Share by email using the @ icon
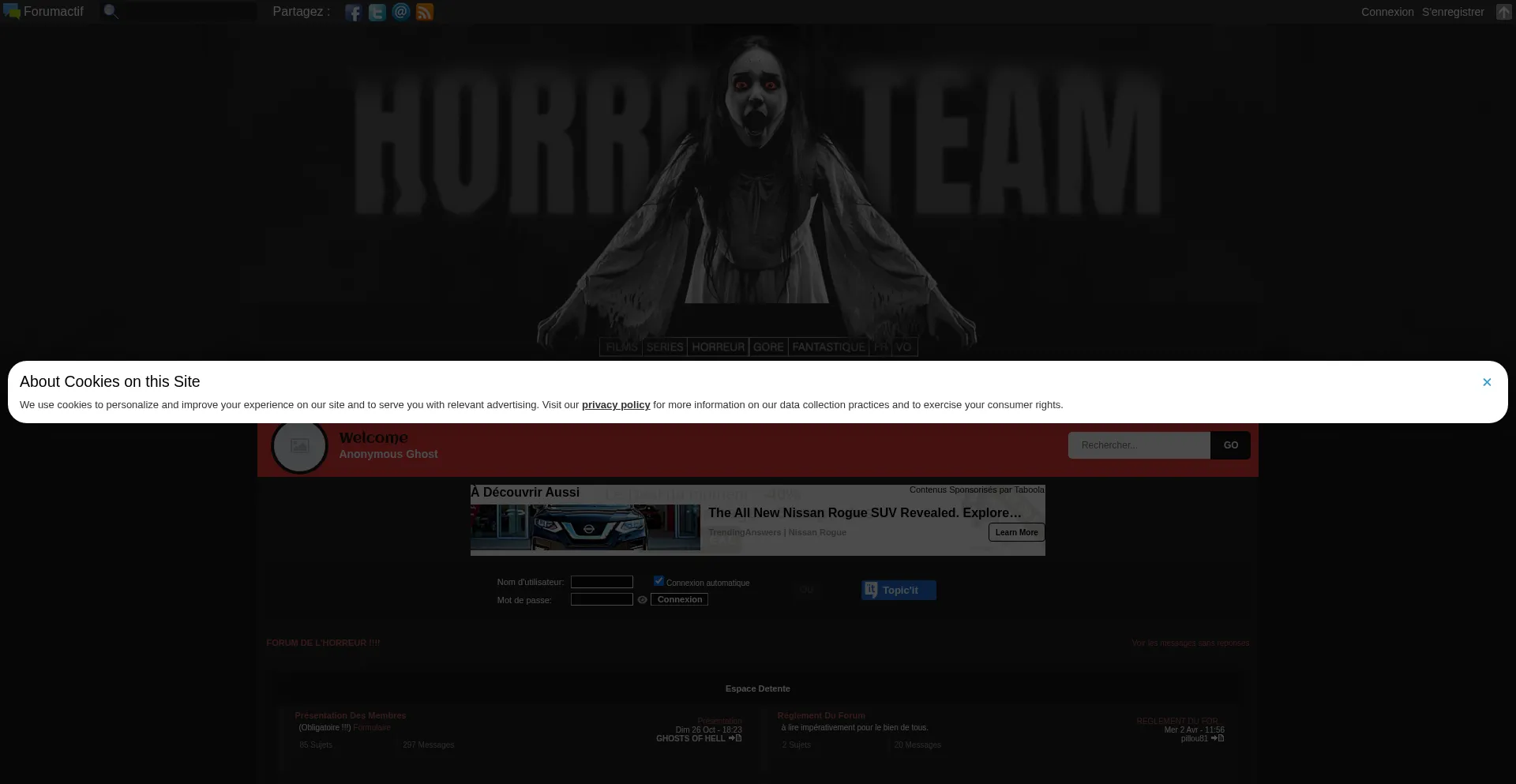 (x=401, y=12)
